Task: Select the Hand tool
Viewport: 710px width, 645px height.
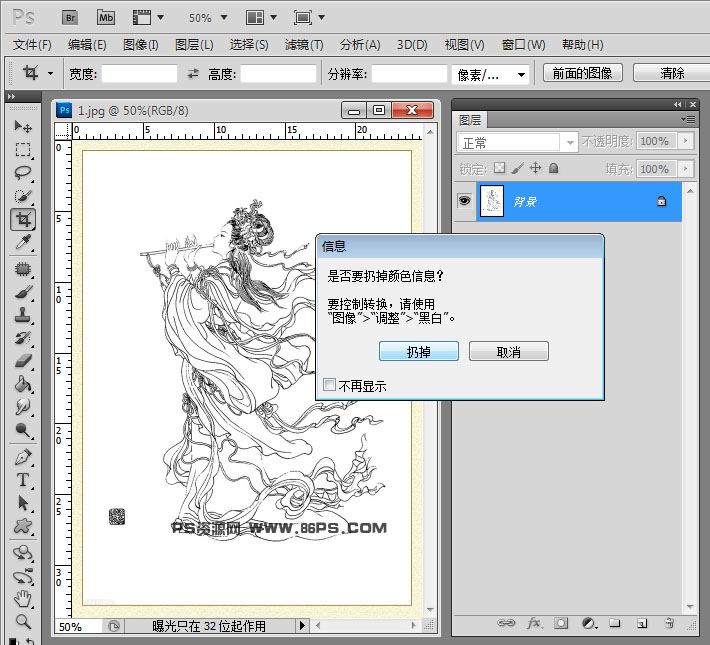Action: point(23,599)
